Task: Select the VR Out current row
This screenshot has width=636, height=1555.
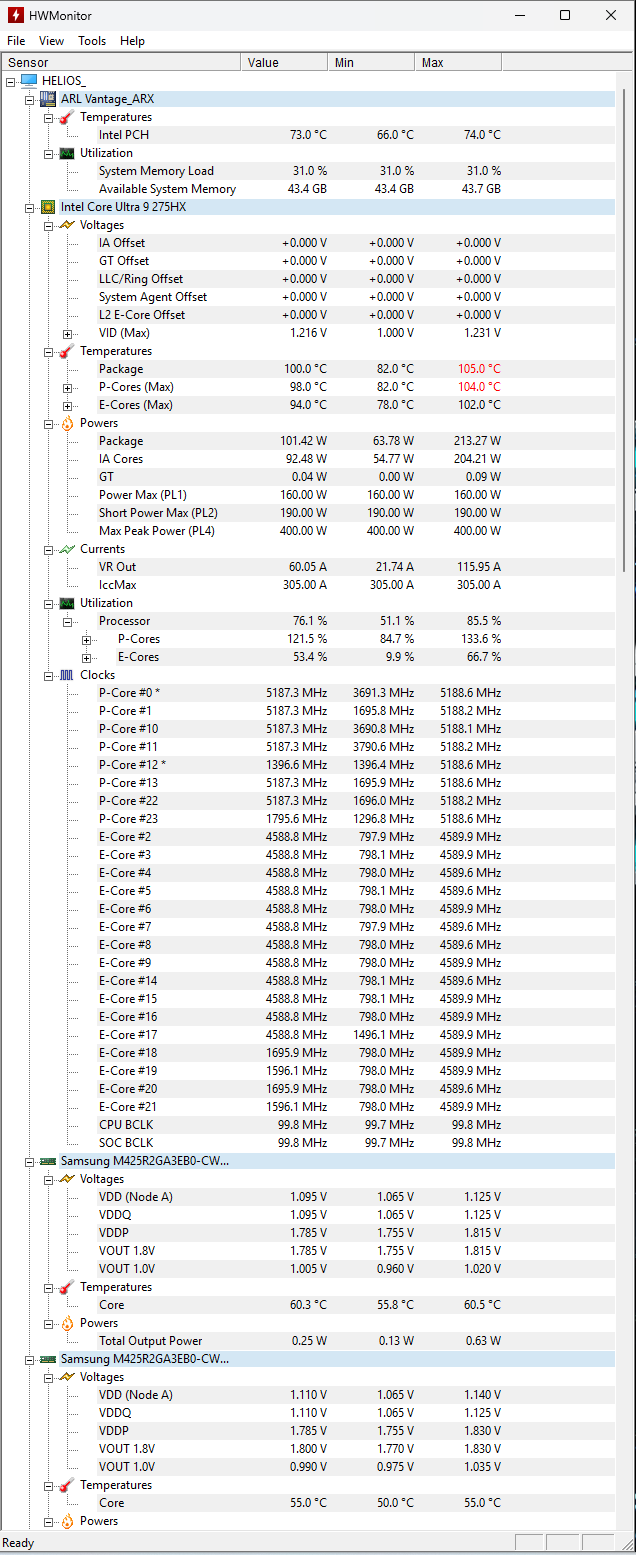Action: pos(308,567)
